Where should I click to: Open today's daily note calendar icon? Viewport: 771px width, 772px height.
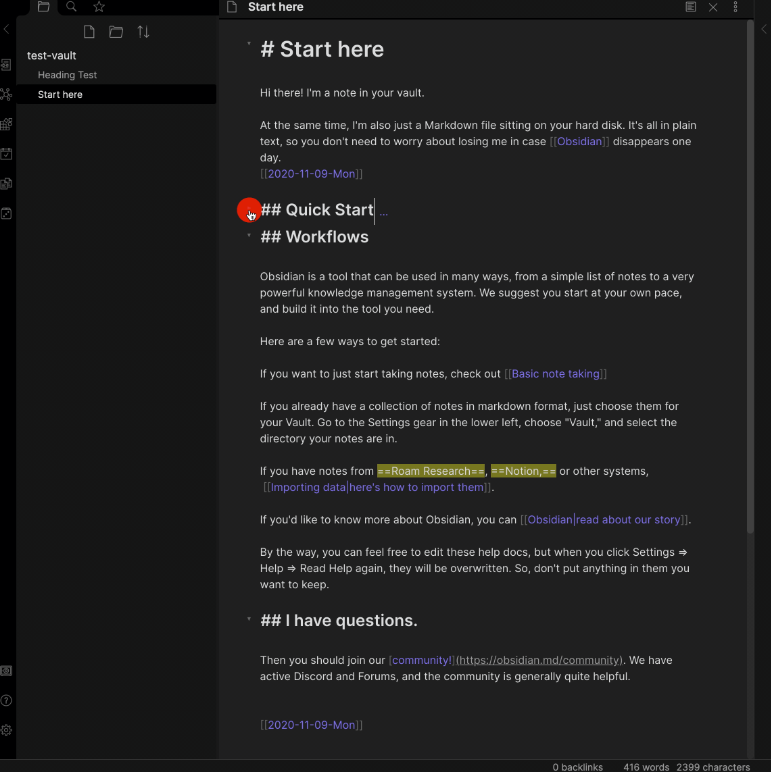6,154
